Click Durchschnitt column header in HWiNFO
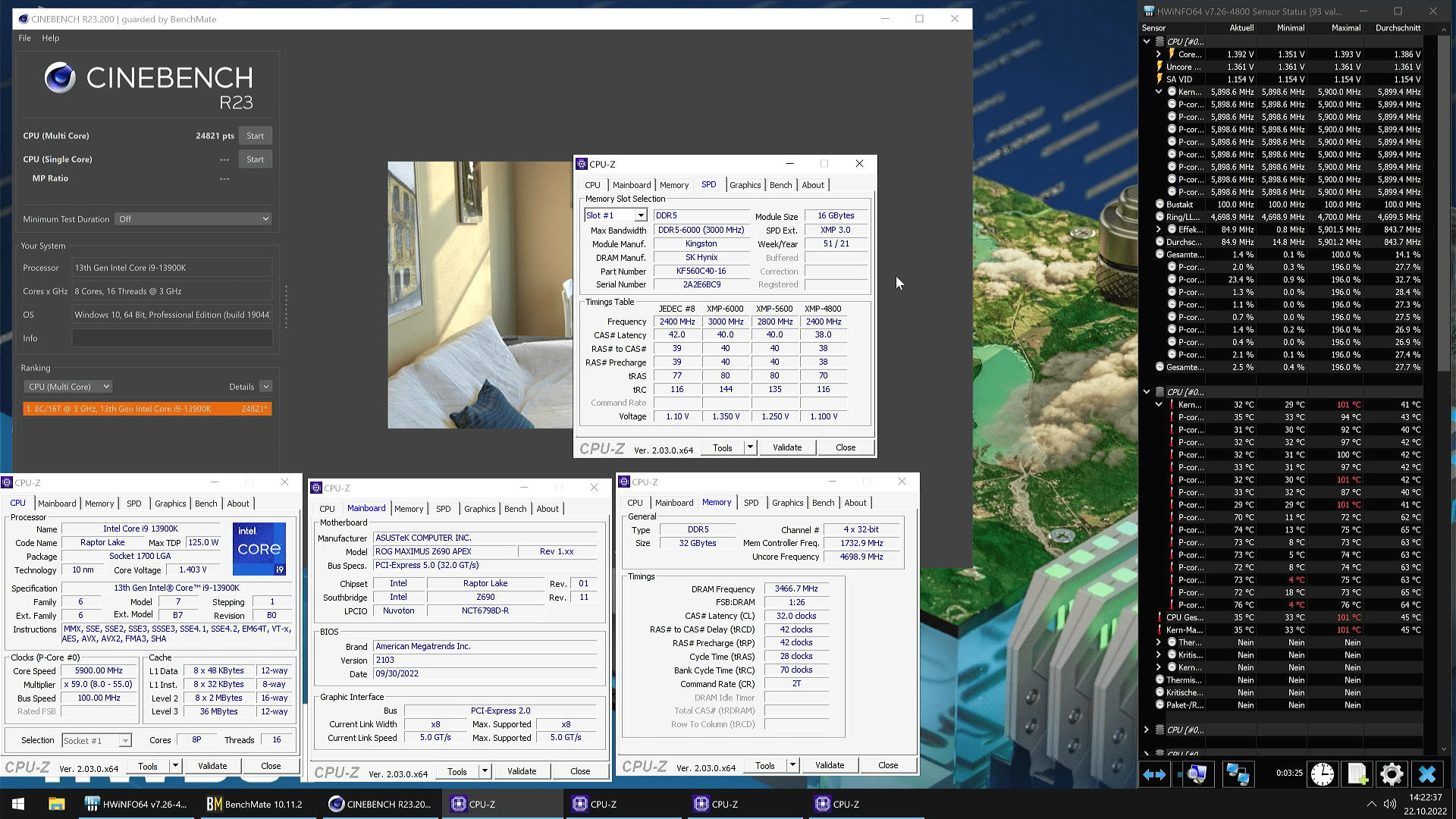The height and width of the screenshot is (819, 1456). 1397,28
